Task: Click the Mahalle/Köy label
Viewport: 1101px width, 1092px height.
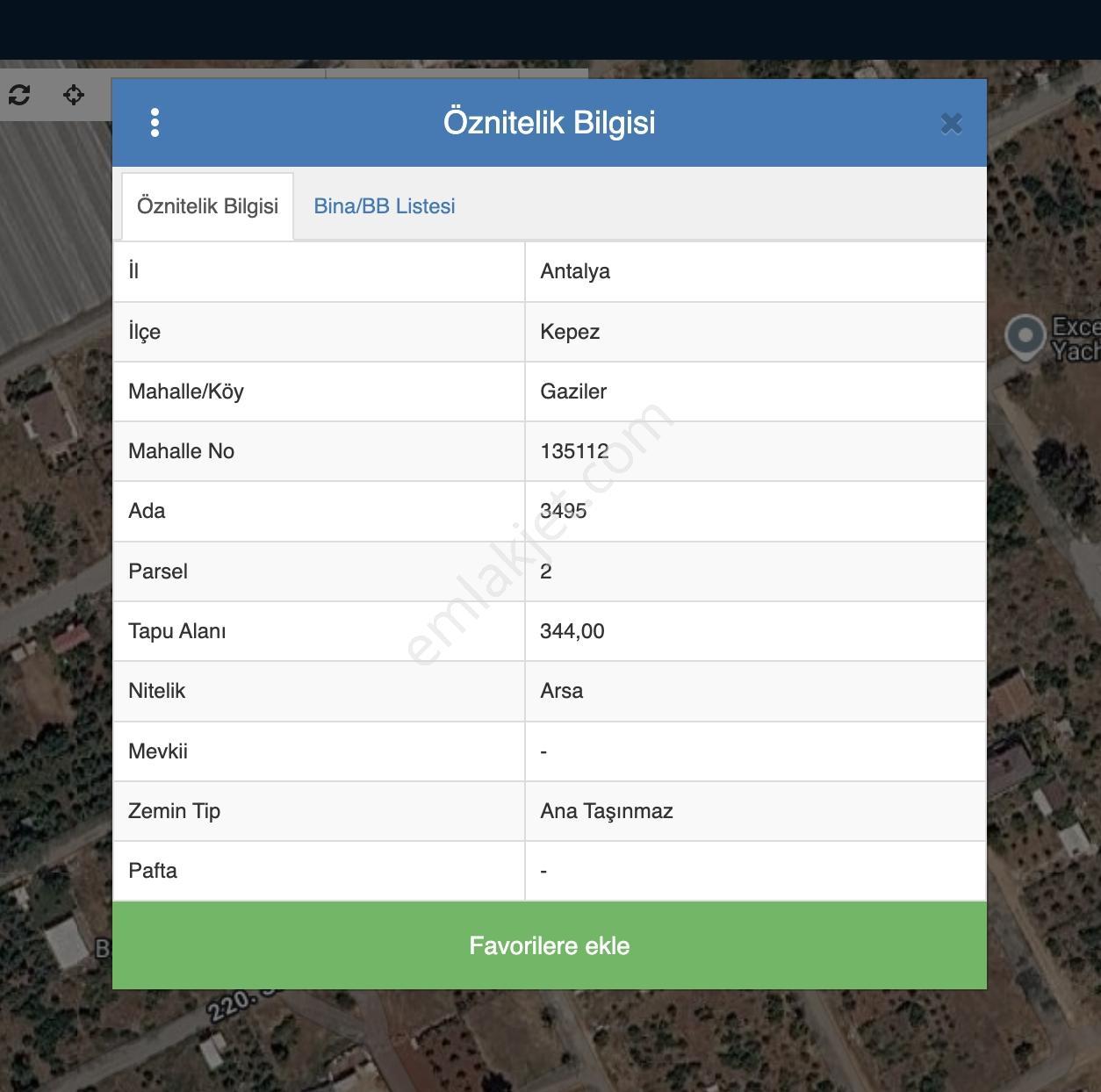Action: pos(186,392)
